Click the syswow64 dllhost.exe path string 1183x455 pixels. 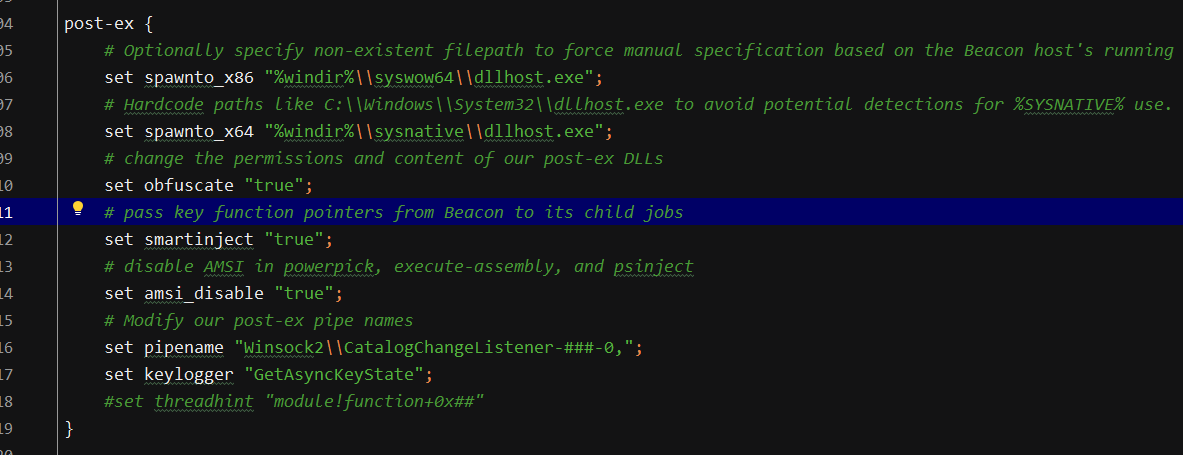(x=431, y=77)
